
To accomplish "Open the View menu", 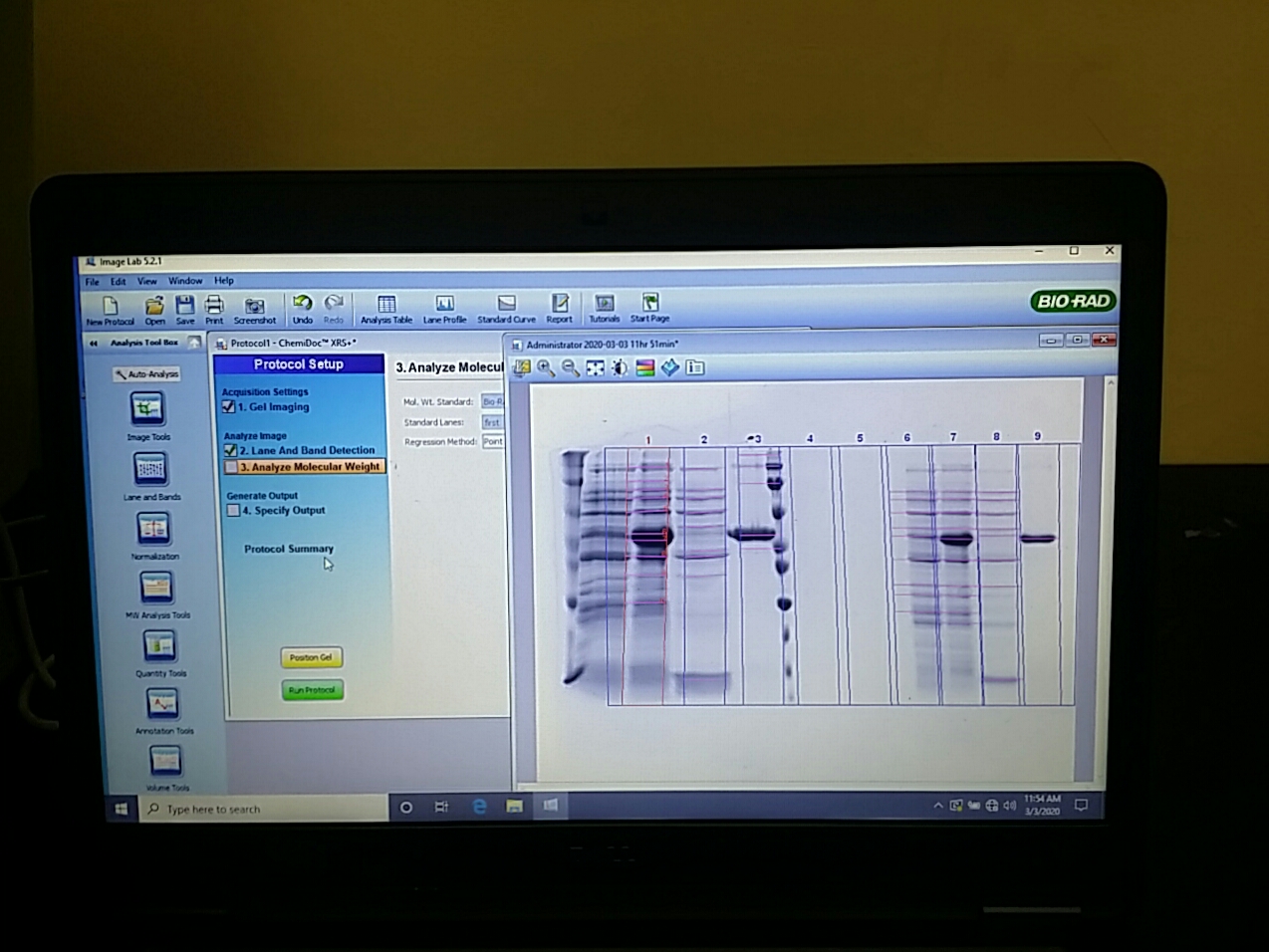I will tap(147, 281).
